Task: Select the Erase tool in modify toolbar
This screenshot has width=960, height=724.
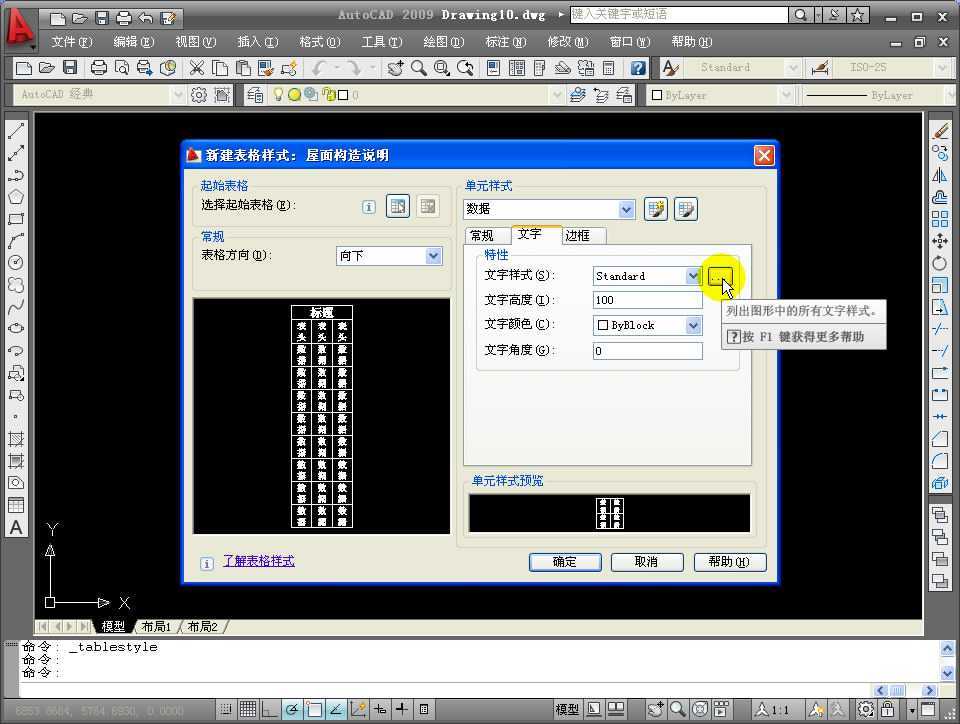Action: click(x=940, y=130)
